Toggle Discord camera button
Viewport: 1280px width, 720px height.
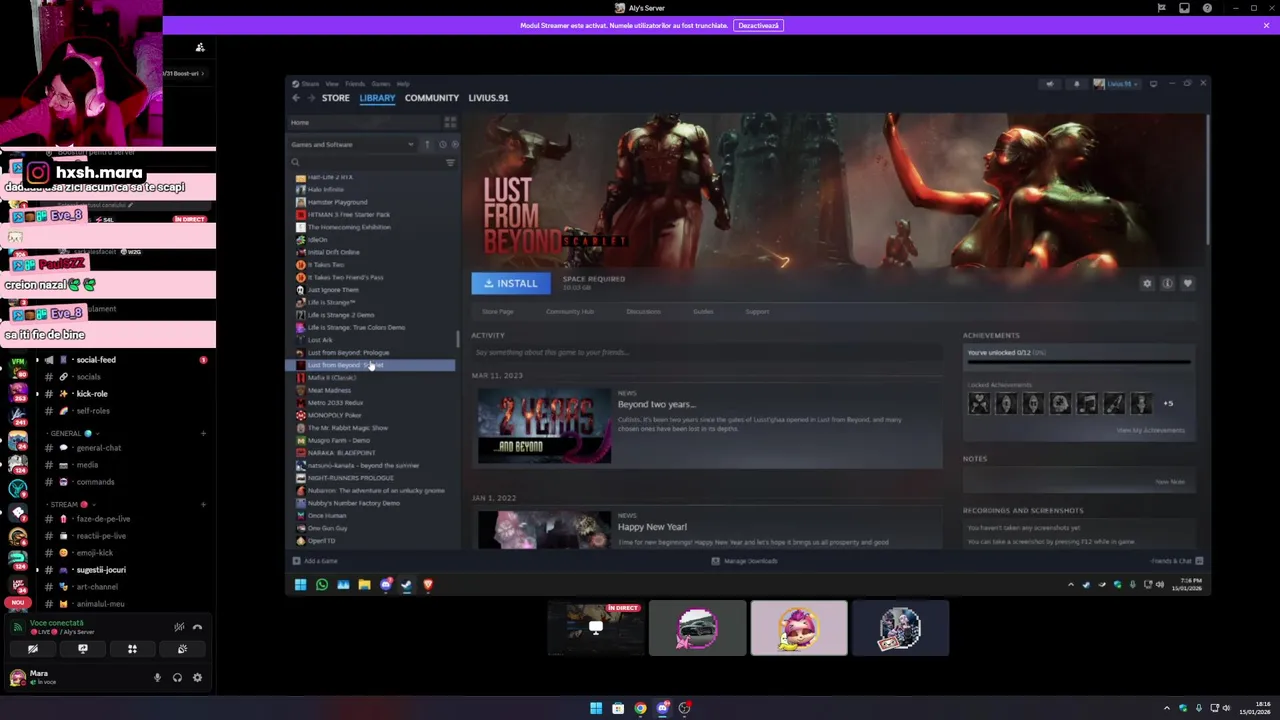33,649
